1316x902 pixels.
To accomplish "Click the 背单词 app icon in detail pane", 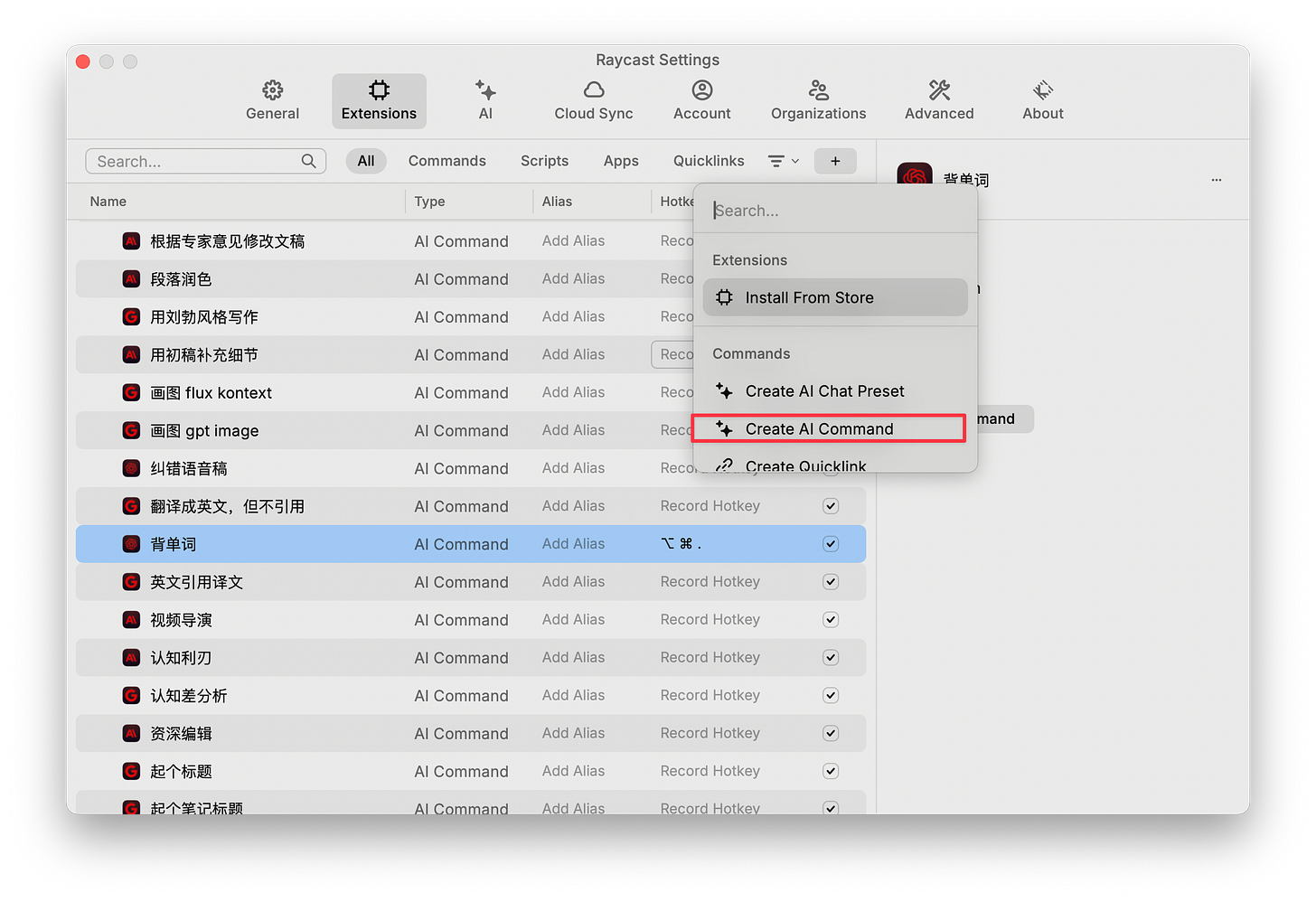I will point(915,175).
